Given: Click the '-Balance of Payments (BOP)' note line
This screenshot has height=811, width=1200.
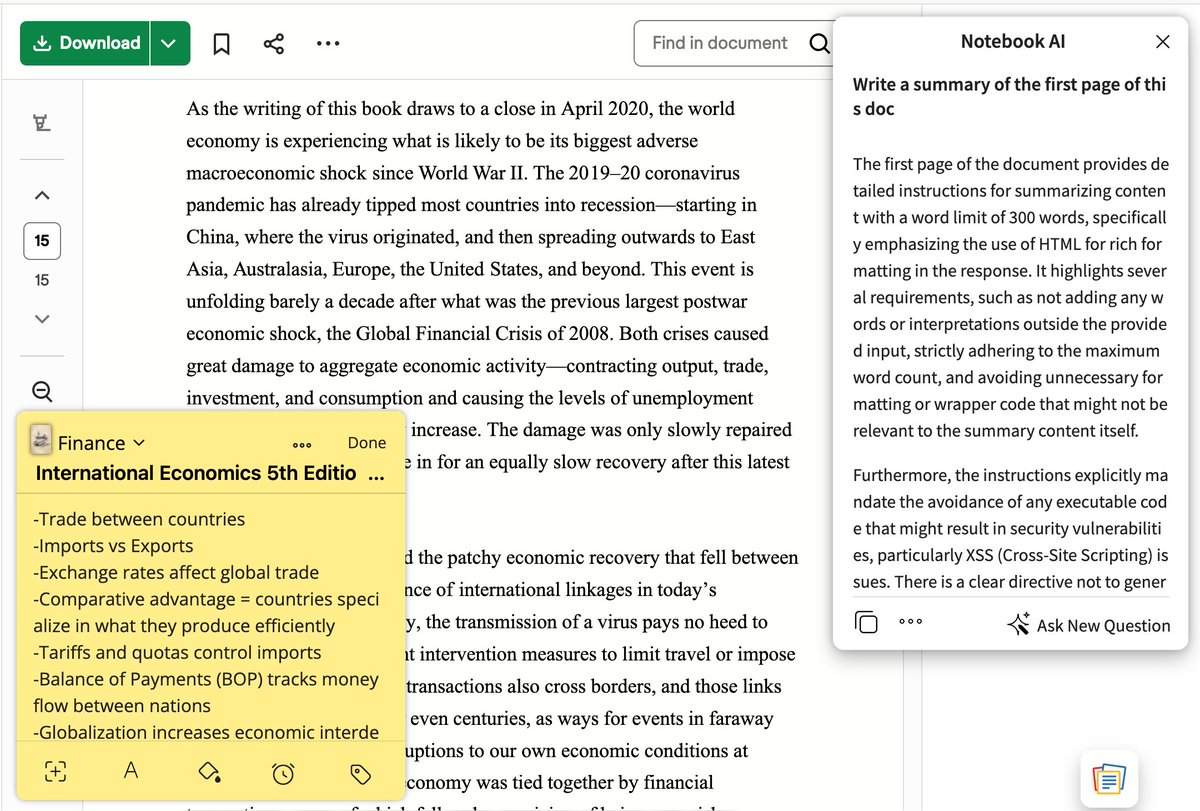Looking at the screenshot, I should [x=205, y=692].
